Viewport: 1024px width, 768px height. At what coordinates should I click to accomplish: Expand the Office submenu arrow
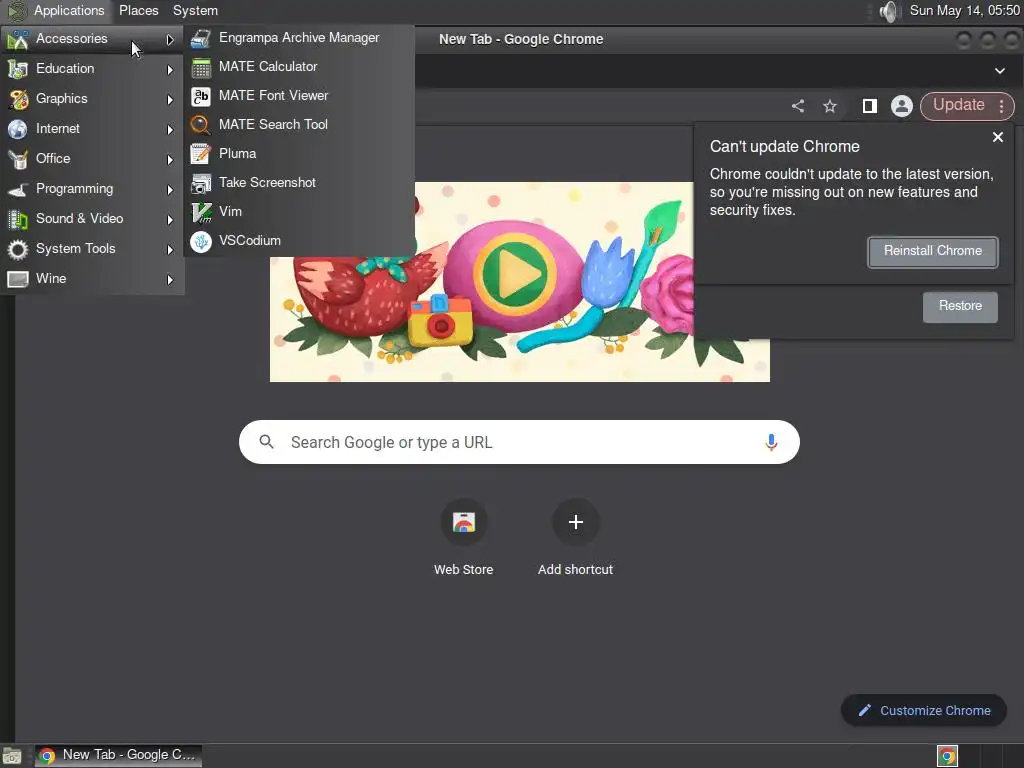pyautogui.click(x=170, y=159)
